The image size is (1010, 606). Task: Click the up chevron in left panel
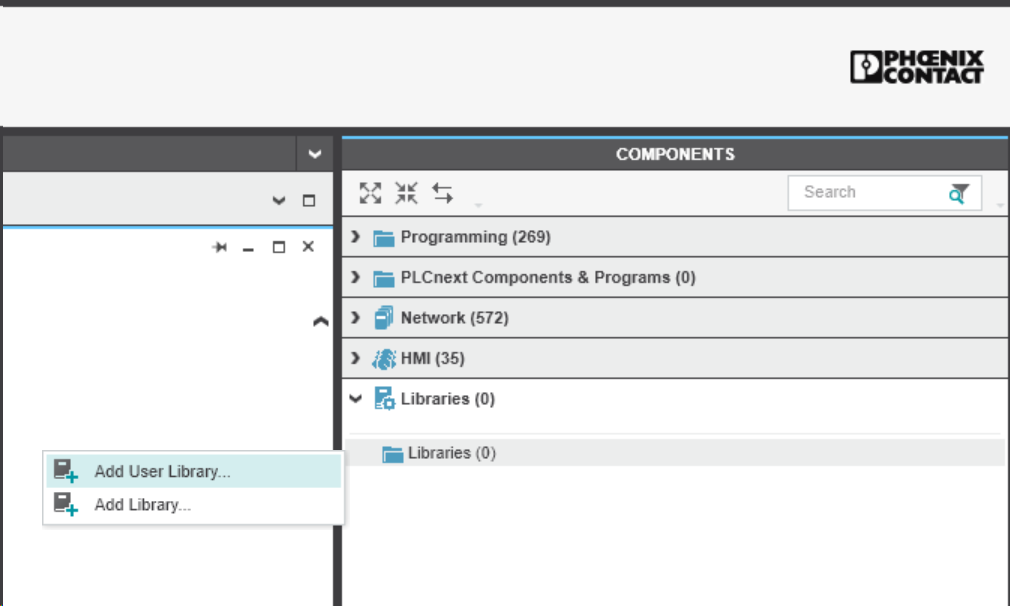[x=320, y=322]
